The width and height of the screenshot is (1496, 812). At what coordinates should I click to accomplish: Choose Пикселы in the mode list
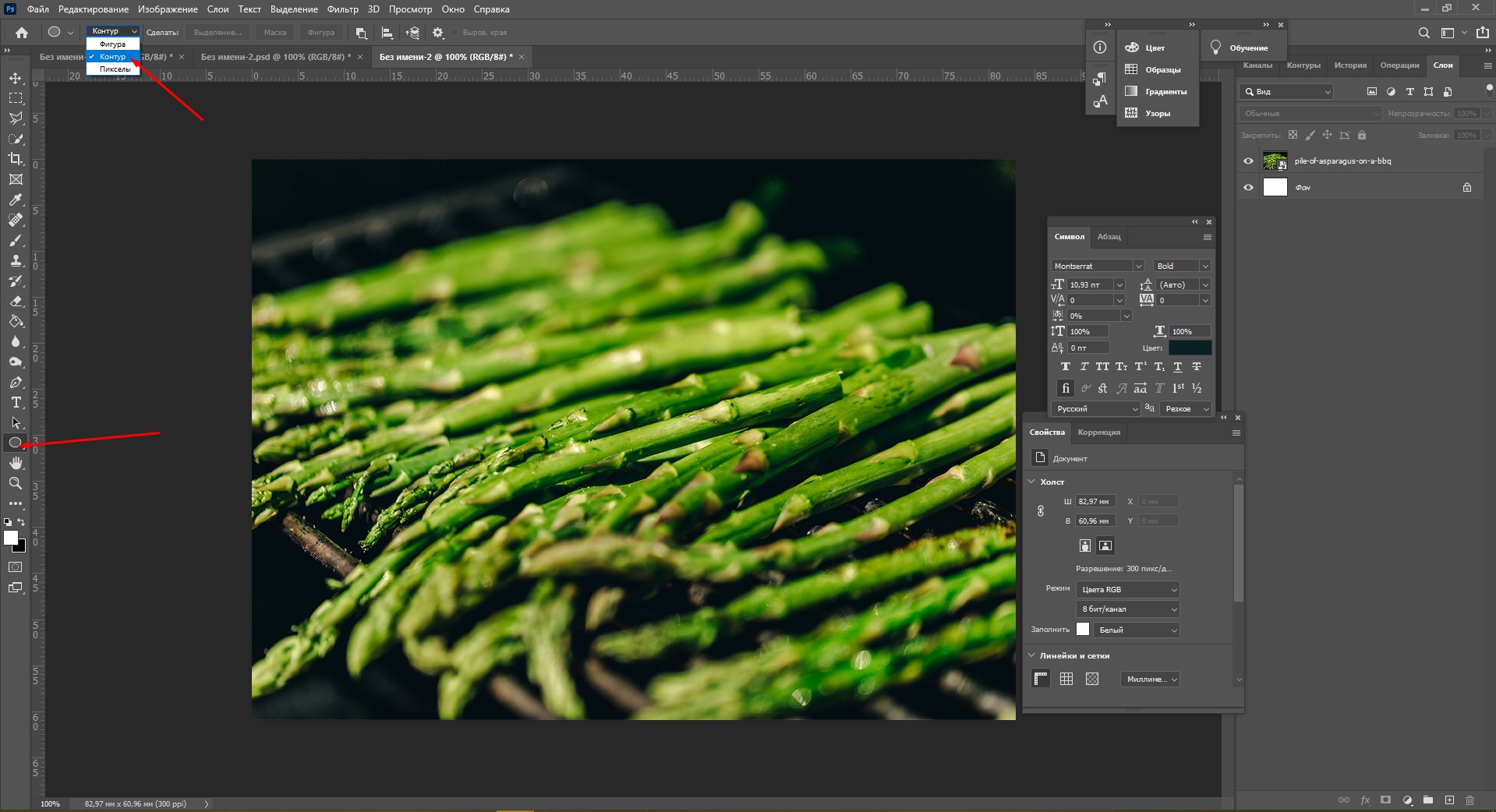115,69
